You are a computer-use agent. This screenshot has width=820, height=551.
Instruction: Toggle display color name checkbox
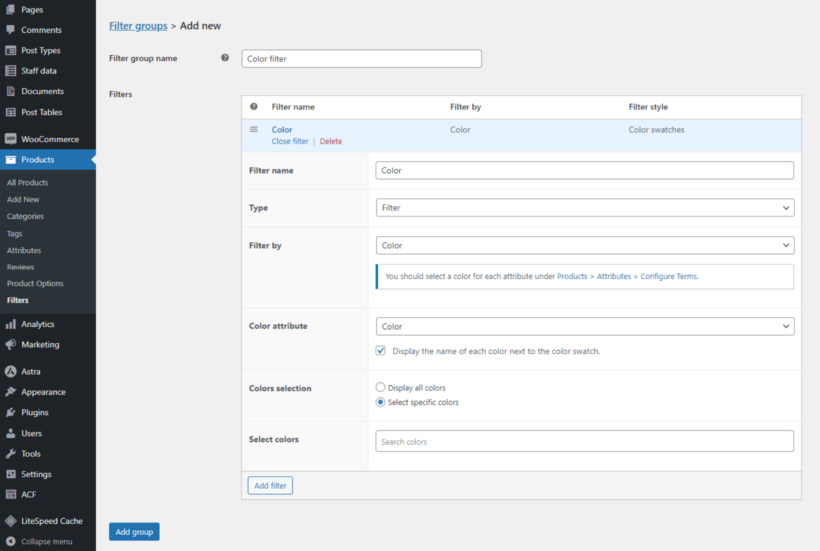pyautogui.click(x=380, y=351)
